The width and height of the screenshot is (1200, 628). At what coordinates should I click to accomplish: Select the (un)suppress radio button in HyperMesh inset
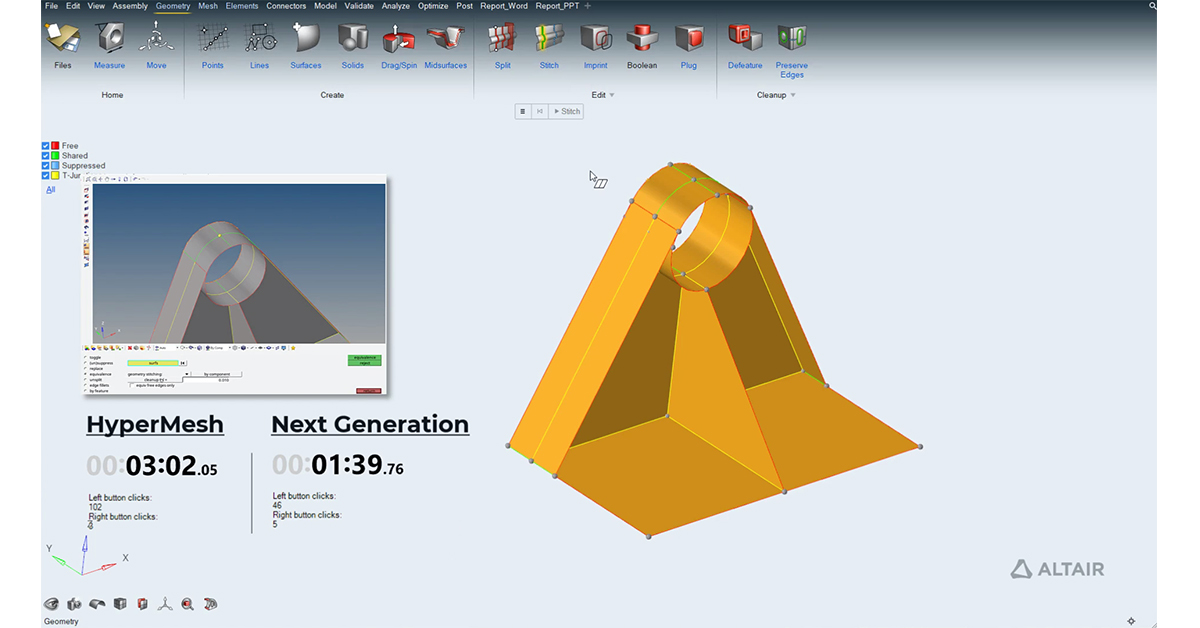point(86,363)
